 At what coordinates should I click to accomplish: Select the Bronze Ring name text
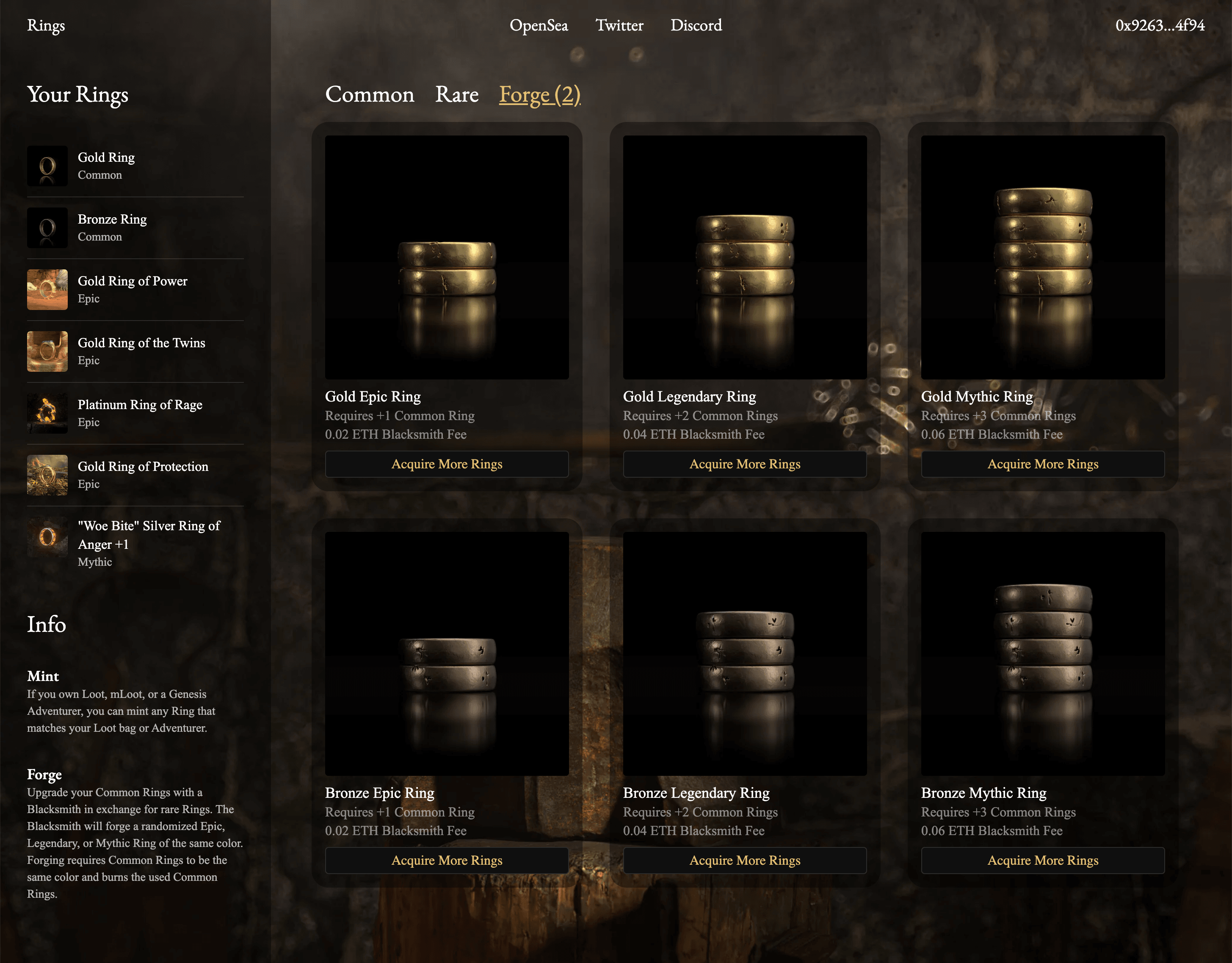tap(112, 219)
